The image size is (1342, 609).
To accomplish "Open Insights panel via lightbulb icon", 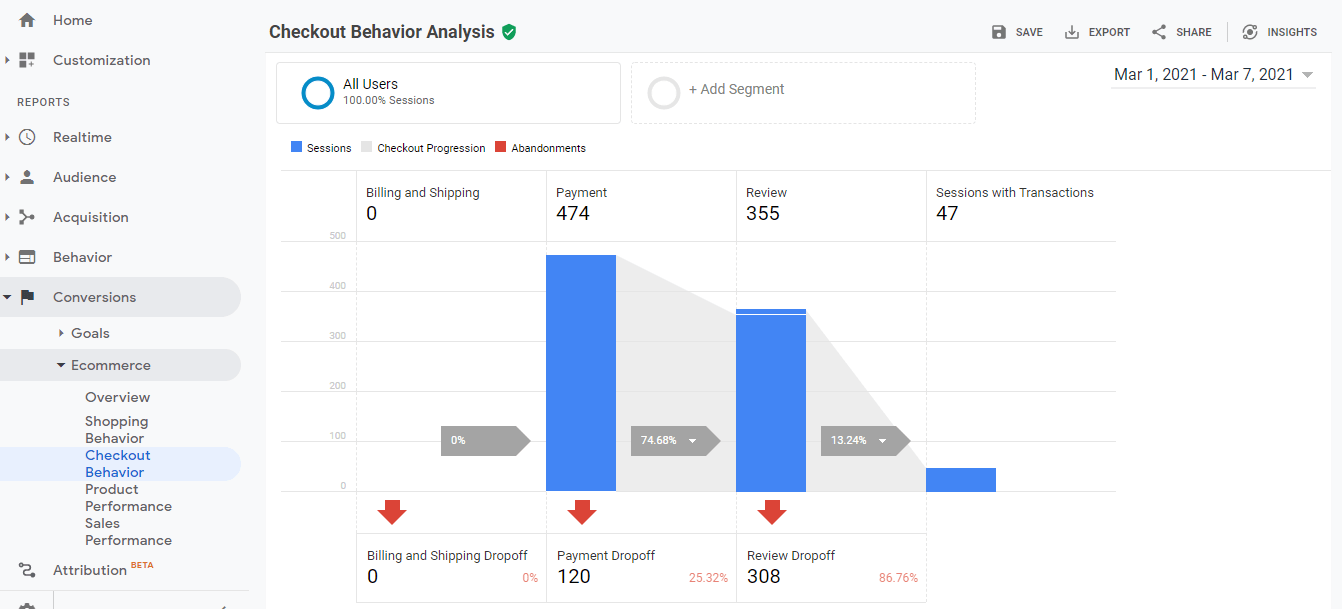I will (x=1249, y=31).
